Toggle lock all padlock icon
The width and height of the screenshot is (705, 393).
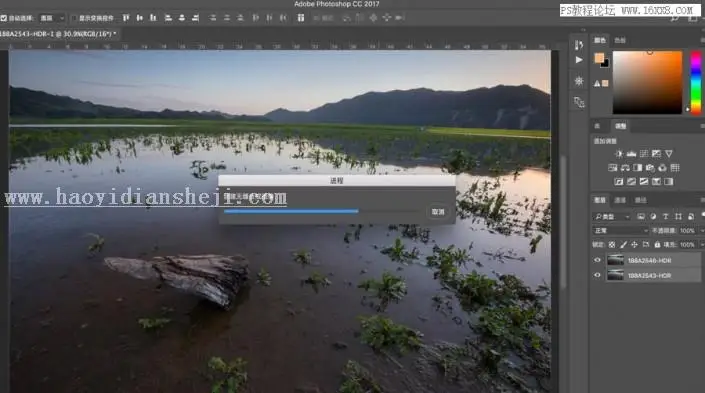[657, 245]
